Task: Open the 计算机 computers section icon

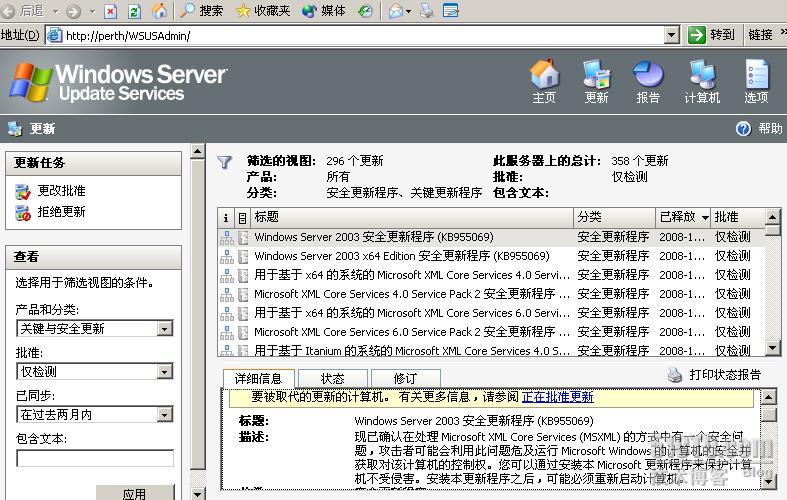Action: tap(702, 82)
